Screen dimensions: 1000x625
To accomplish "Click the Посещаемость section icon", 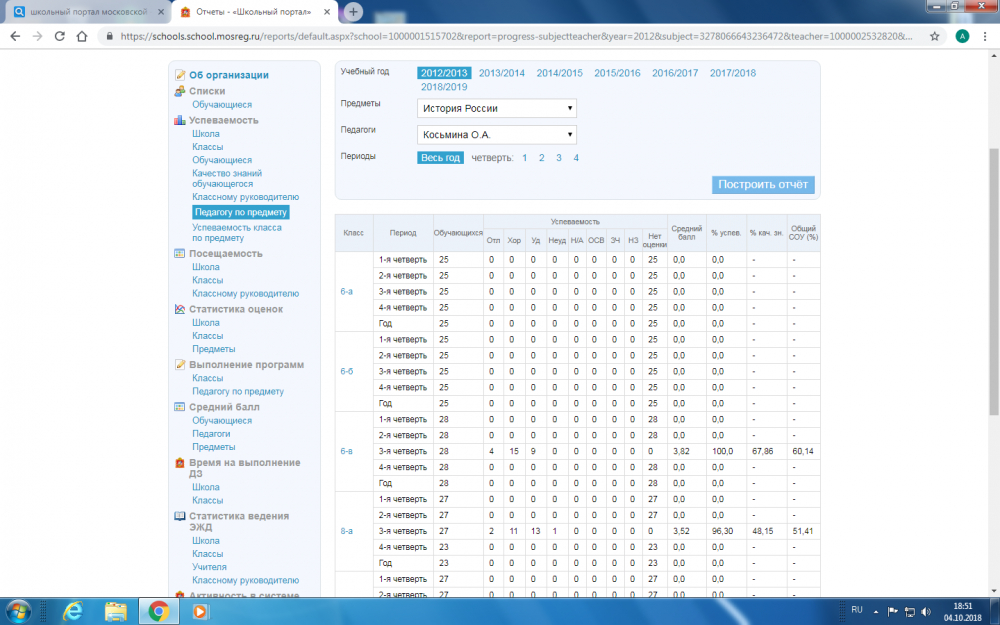I will pos(180,253).
